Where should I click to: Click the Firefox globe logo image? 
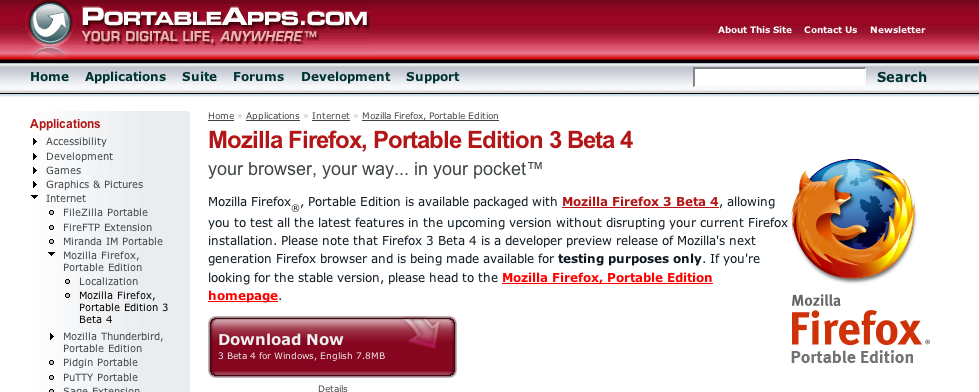click(854, 218)
